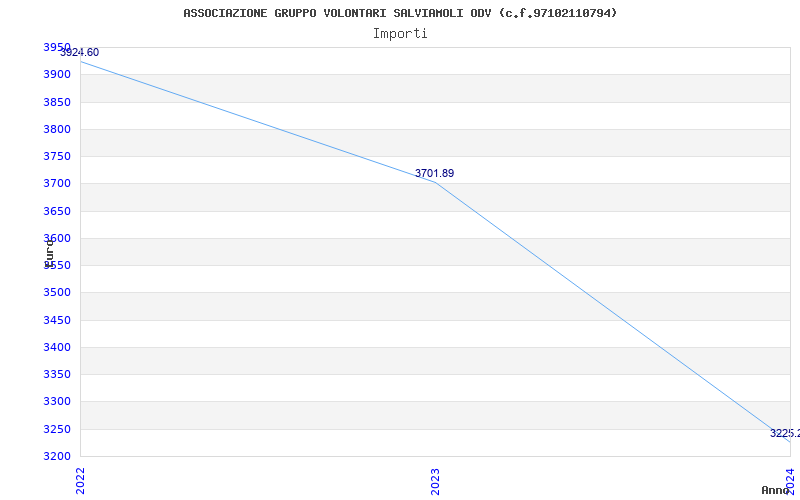800x500 pixels.
Task: Select the 3701.89 data point label
Action: [434, 173]
